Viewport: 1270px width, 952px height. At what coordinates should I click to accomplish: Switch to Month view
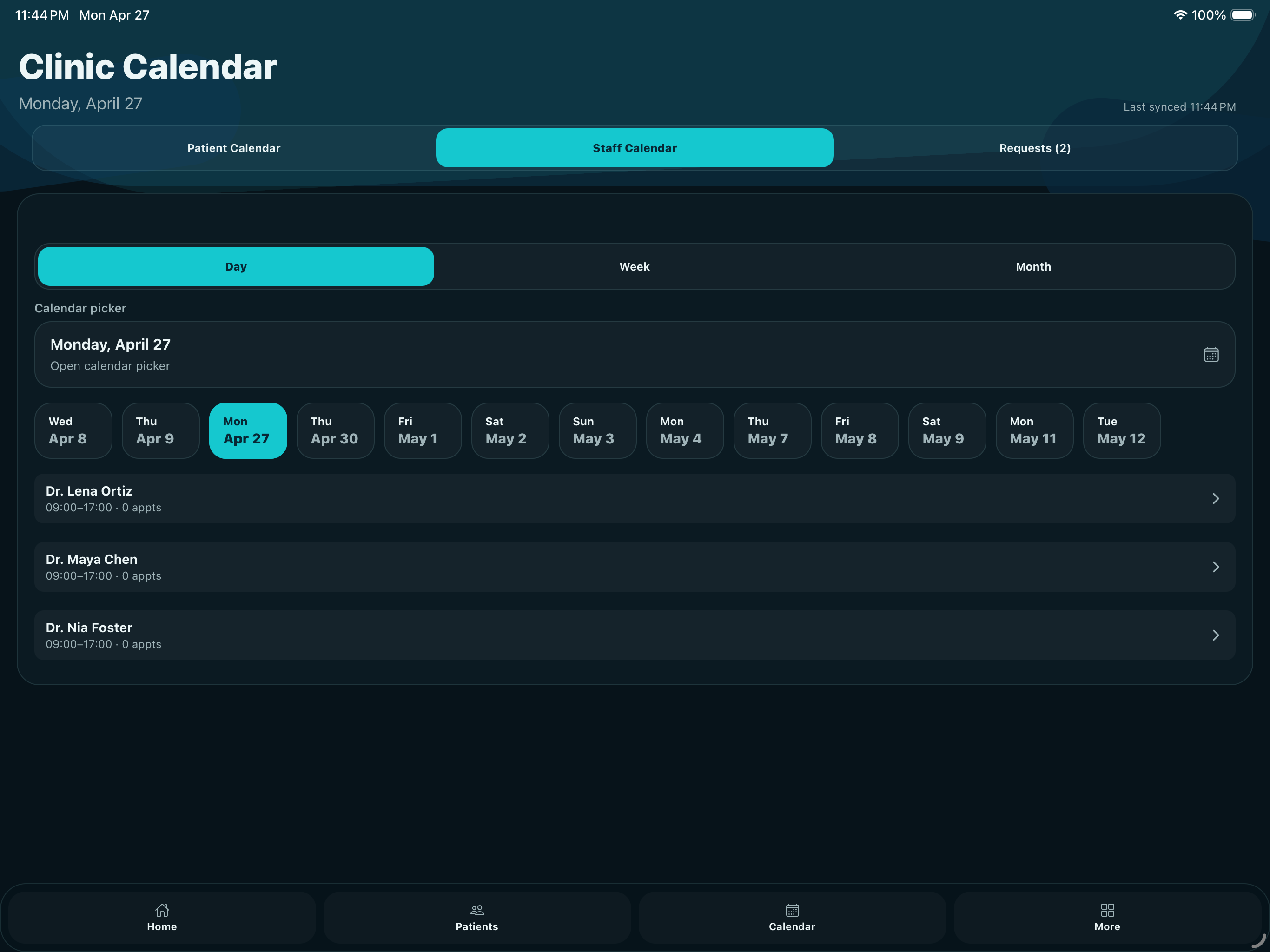1032,266
